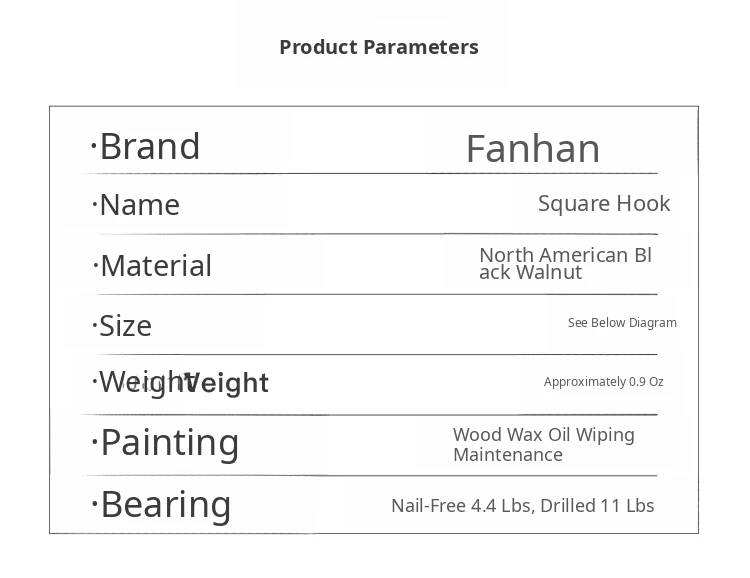Click the bullet dot before Brand
Screen dimensions: 750x578
click(93, 147)
